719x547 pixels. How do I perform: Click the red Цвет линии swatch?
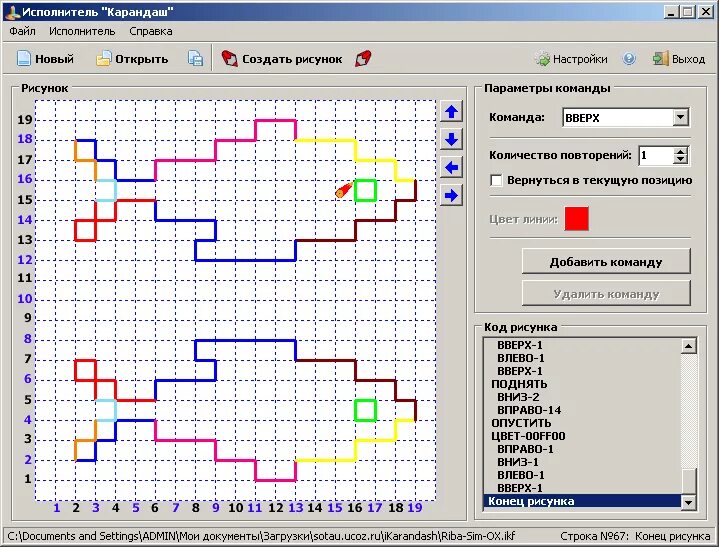tap(576, 219)
